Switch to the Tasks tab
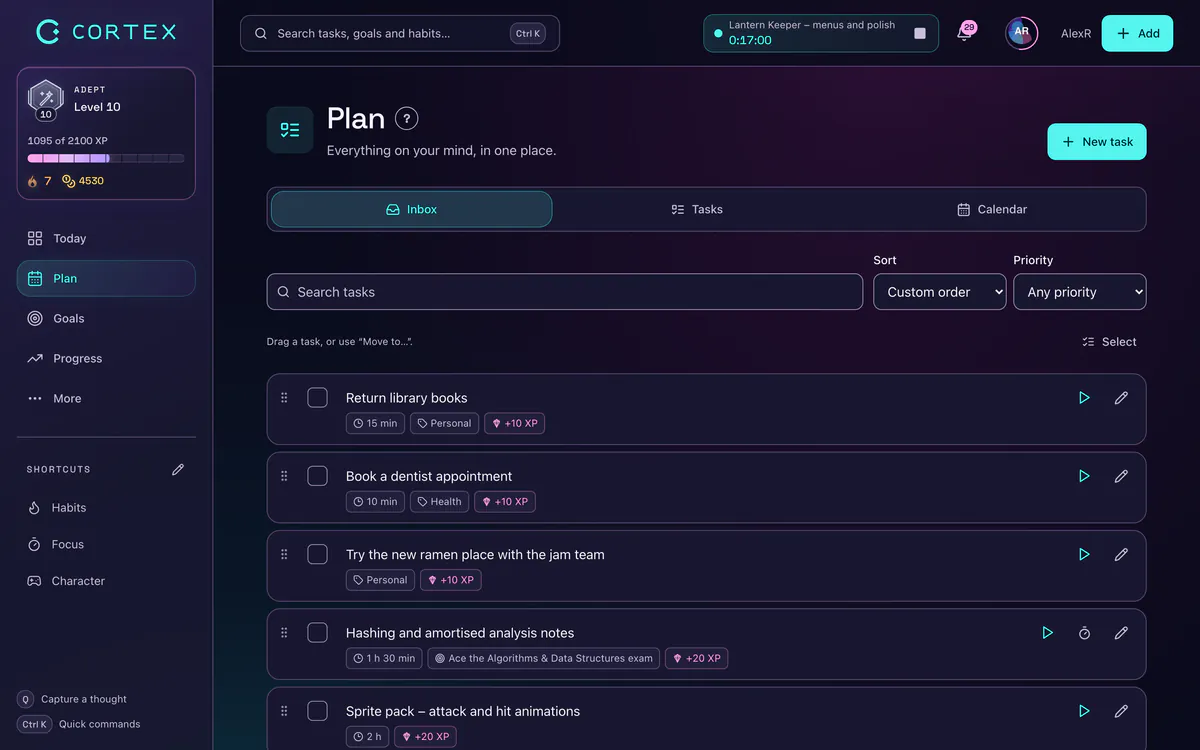1200x750 pixels. tap(697, 209)
